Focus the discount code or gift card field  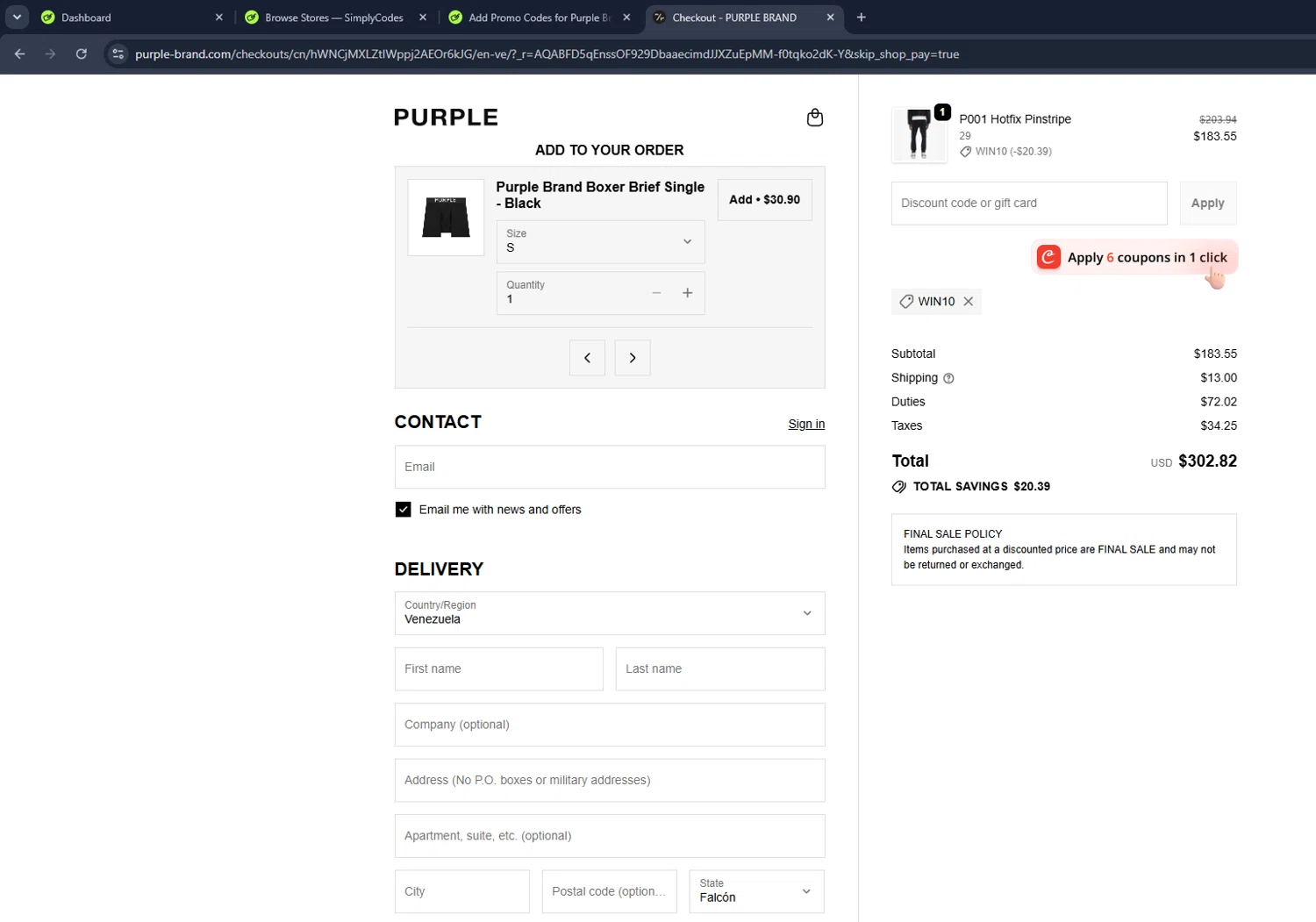pos(1029,204)
